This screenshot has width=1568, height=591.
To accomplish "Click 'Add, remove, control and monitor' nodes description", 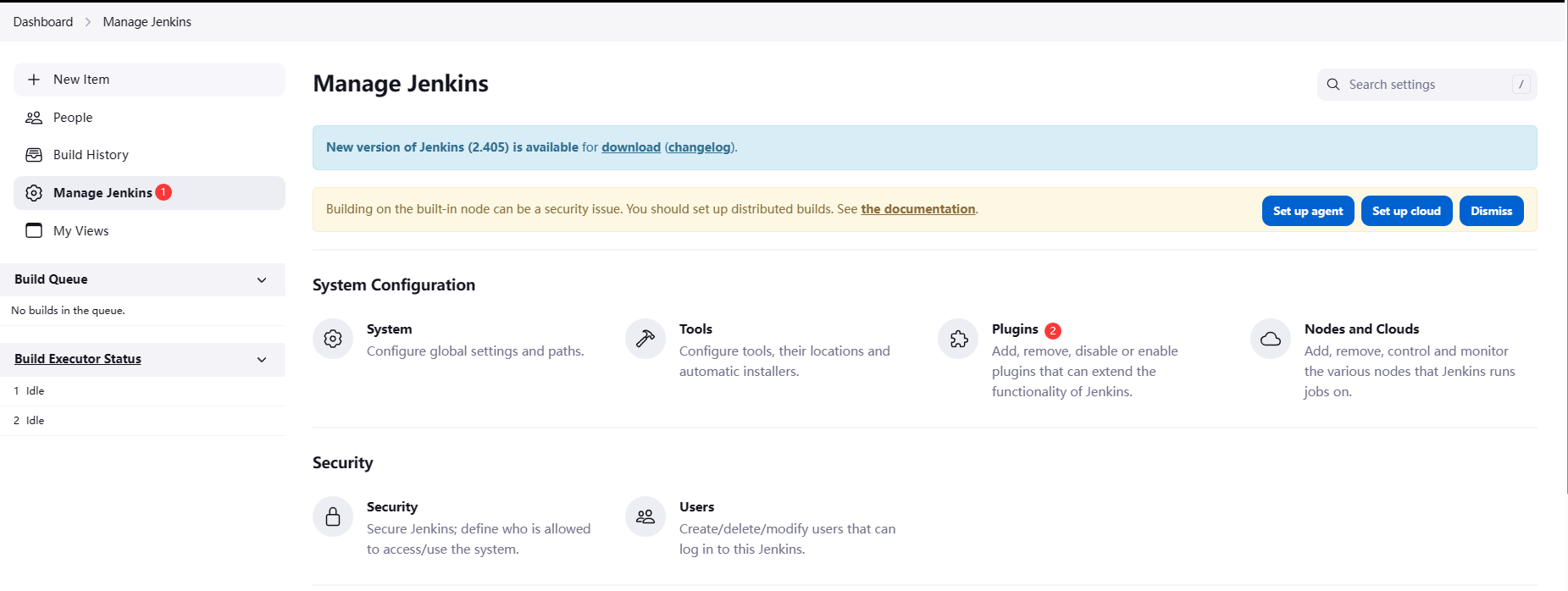I will pyautogui.click(x=1410, y=372).
